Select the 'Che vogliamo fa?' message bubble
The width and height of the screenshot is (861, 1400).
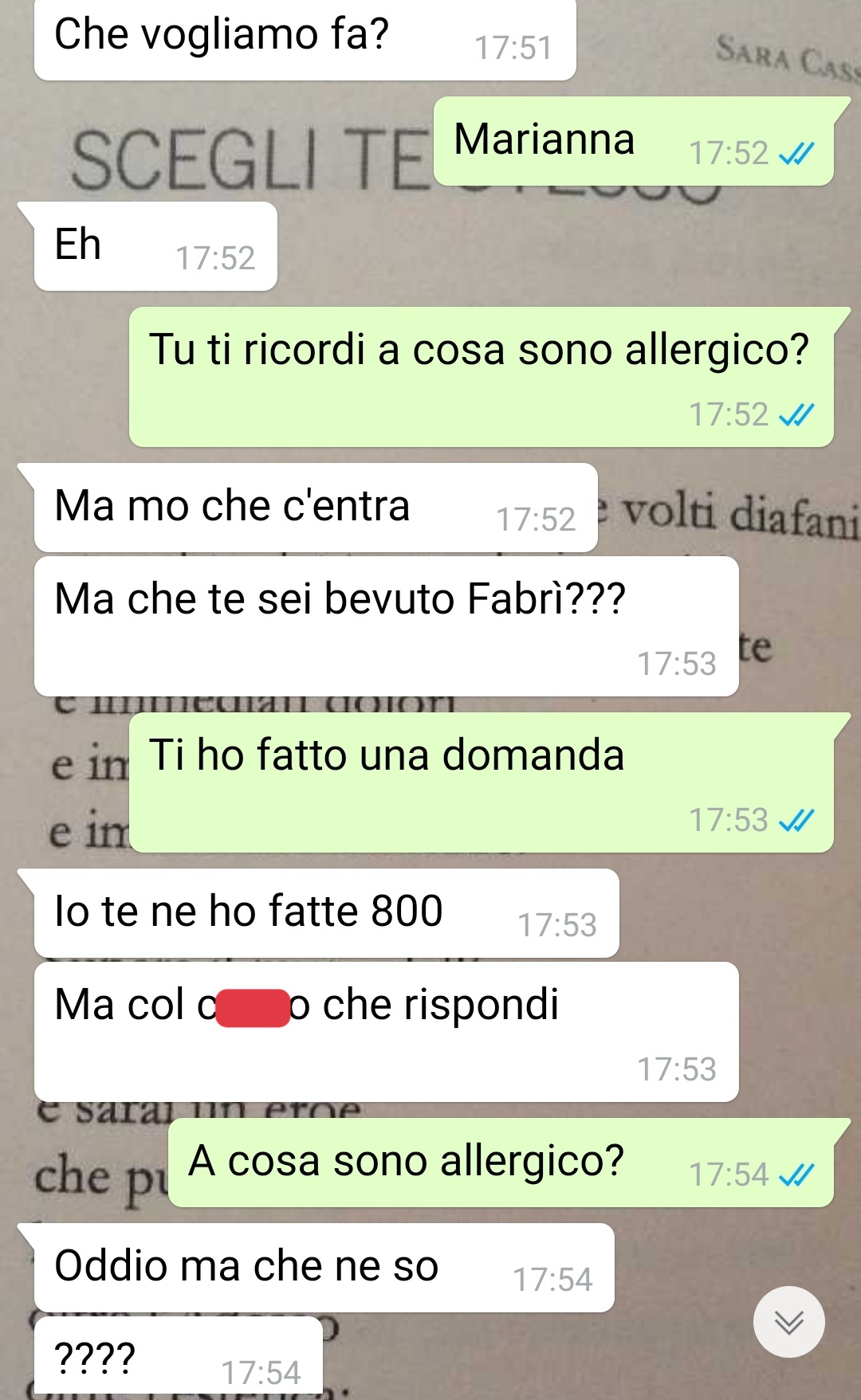click(305, 39)
